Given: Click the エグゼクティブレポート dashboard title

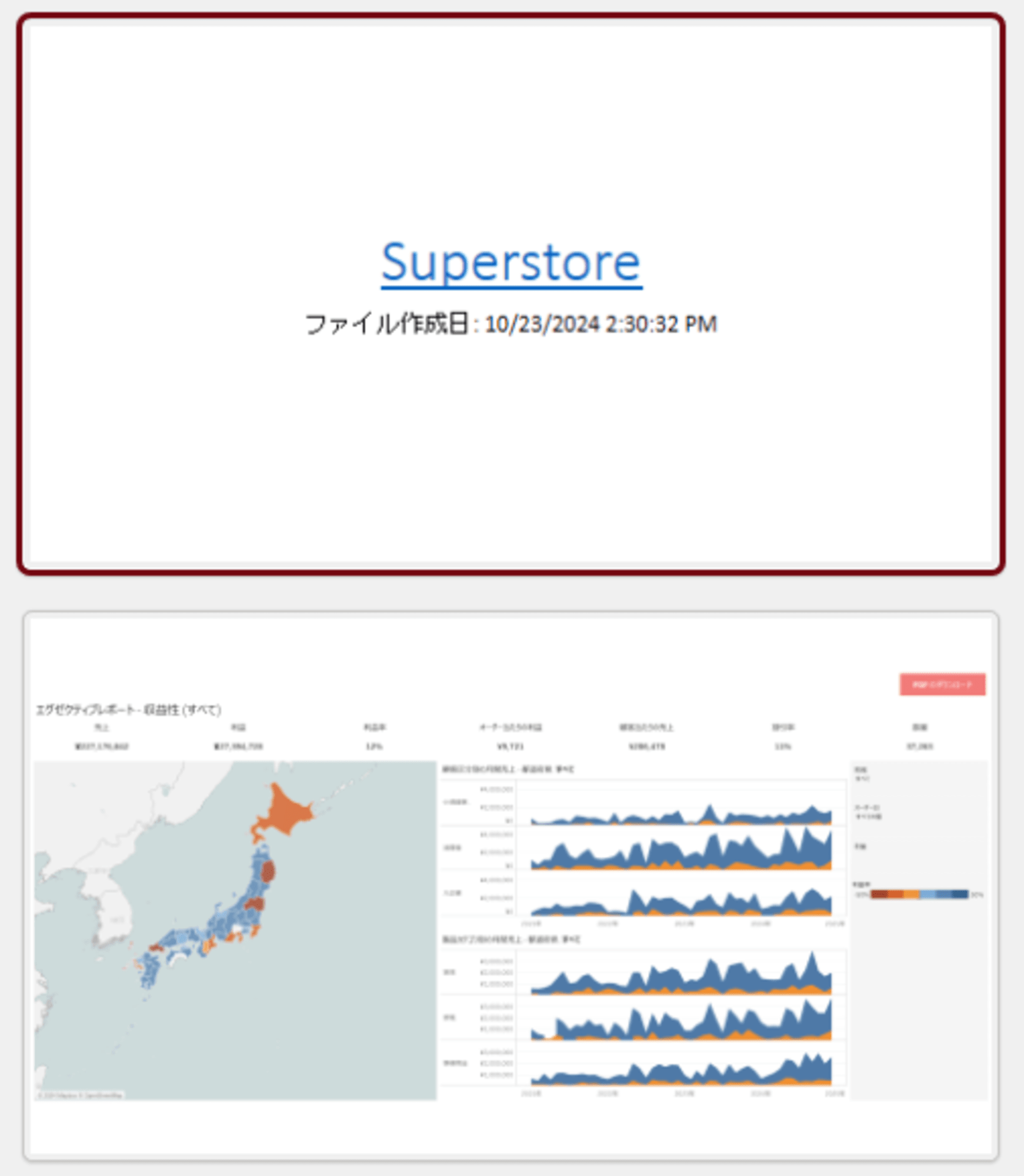Looking at the screenshot, I should point(128,710).
